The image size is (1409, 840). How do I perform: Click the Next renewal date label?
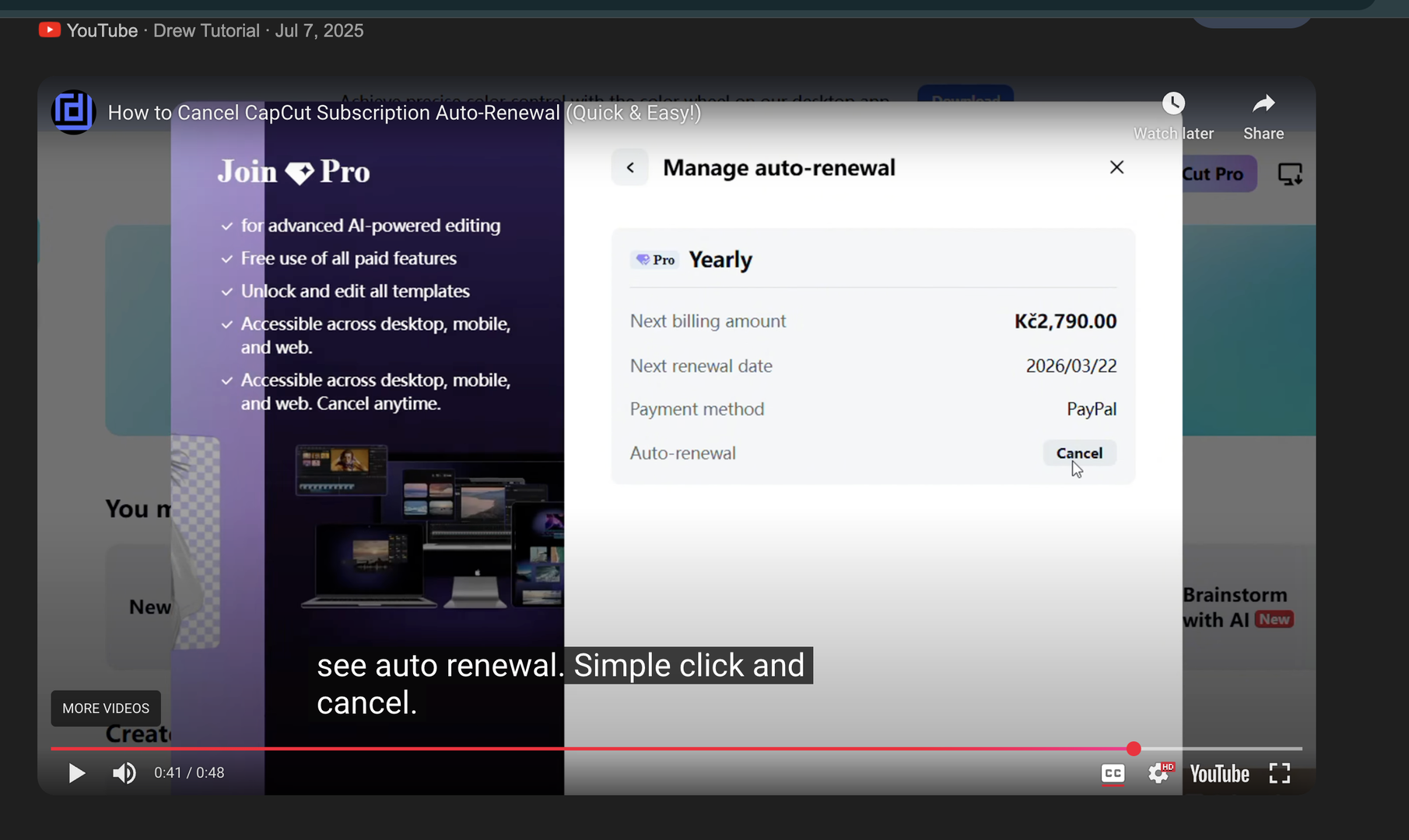pos(701,366)
